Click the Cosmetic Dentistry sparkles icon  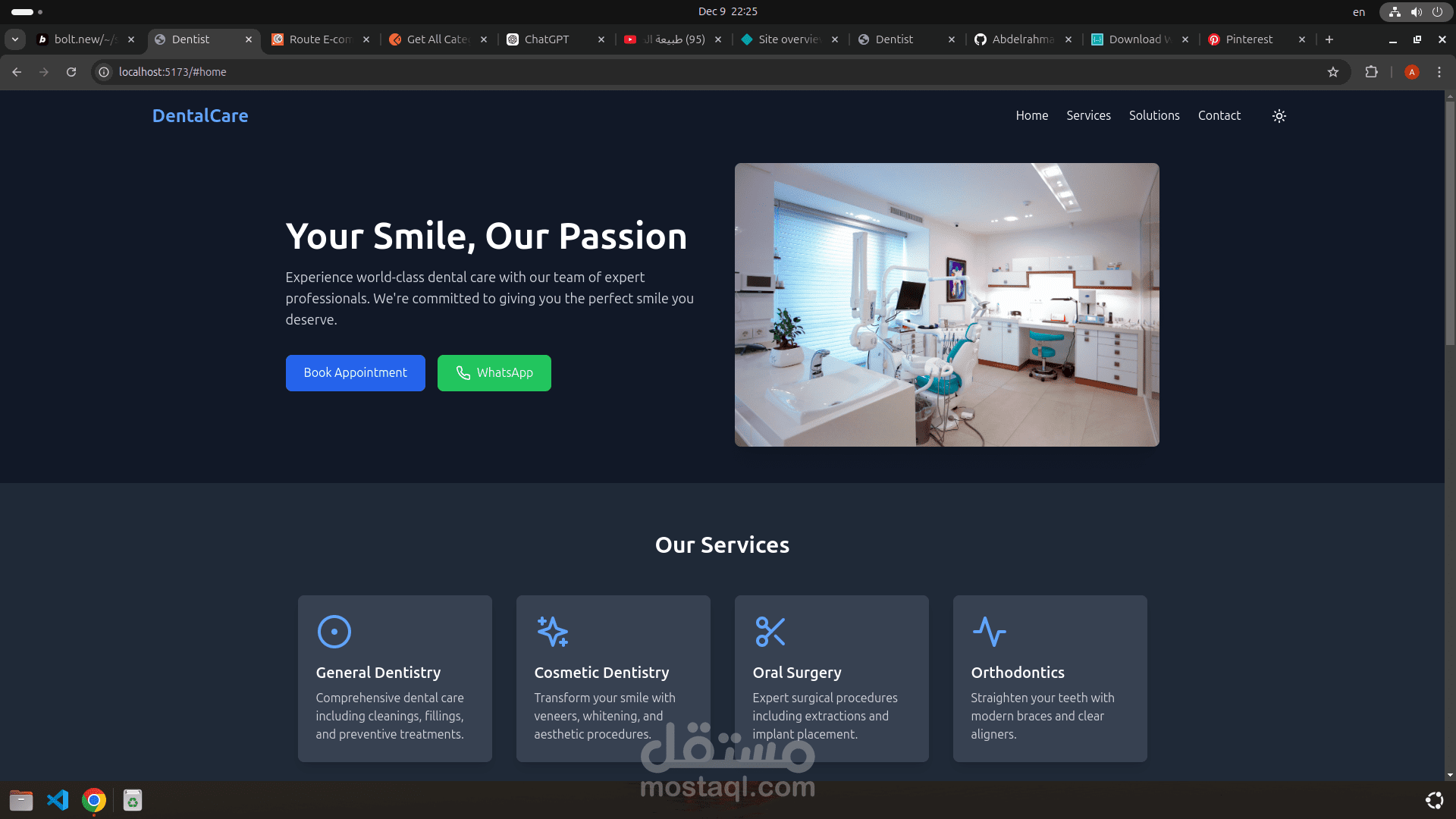pos(552,632)
